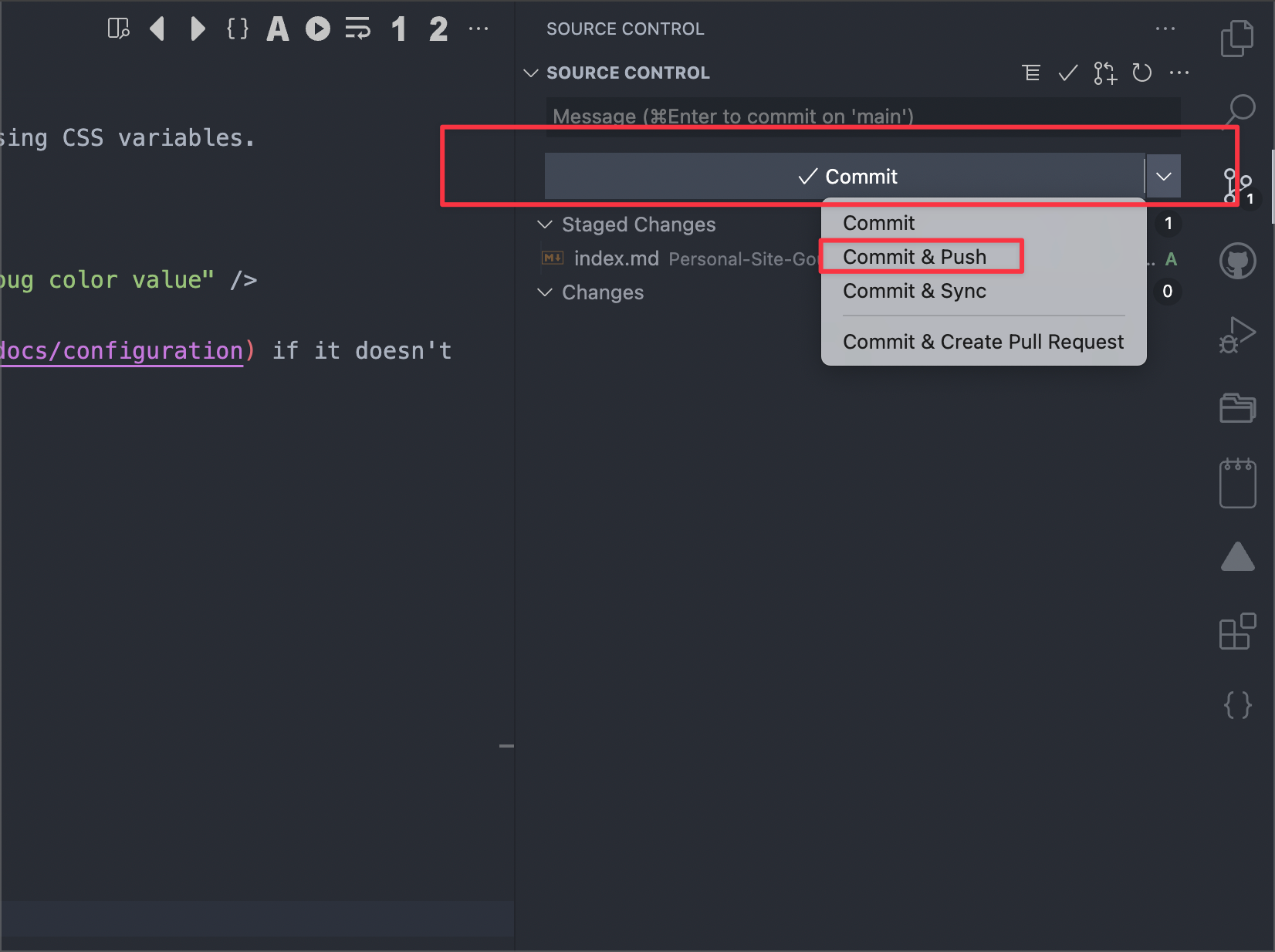1275x952 pixels.
Task: Select Commit & Sync menu option
Action: pyautogui.click(x=915, y=291)
